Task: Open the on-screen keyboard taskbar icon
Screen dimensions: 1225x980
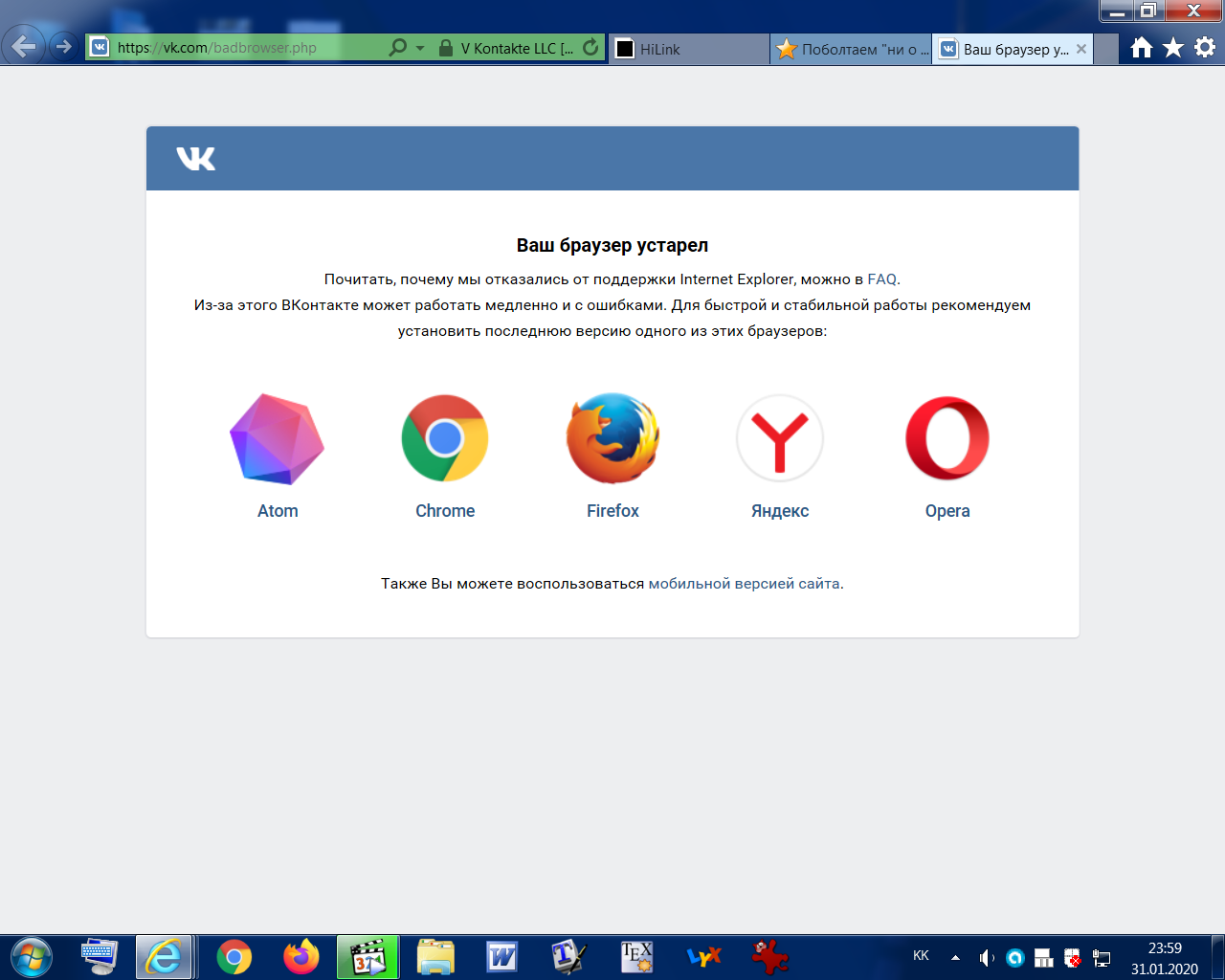Action: tap(99, 957)
